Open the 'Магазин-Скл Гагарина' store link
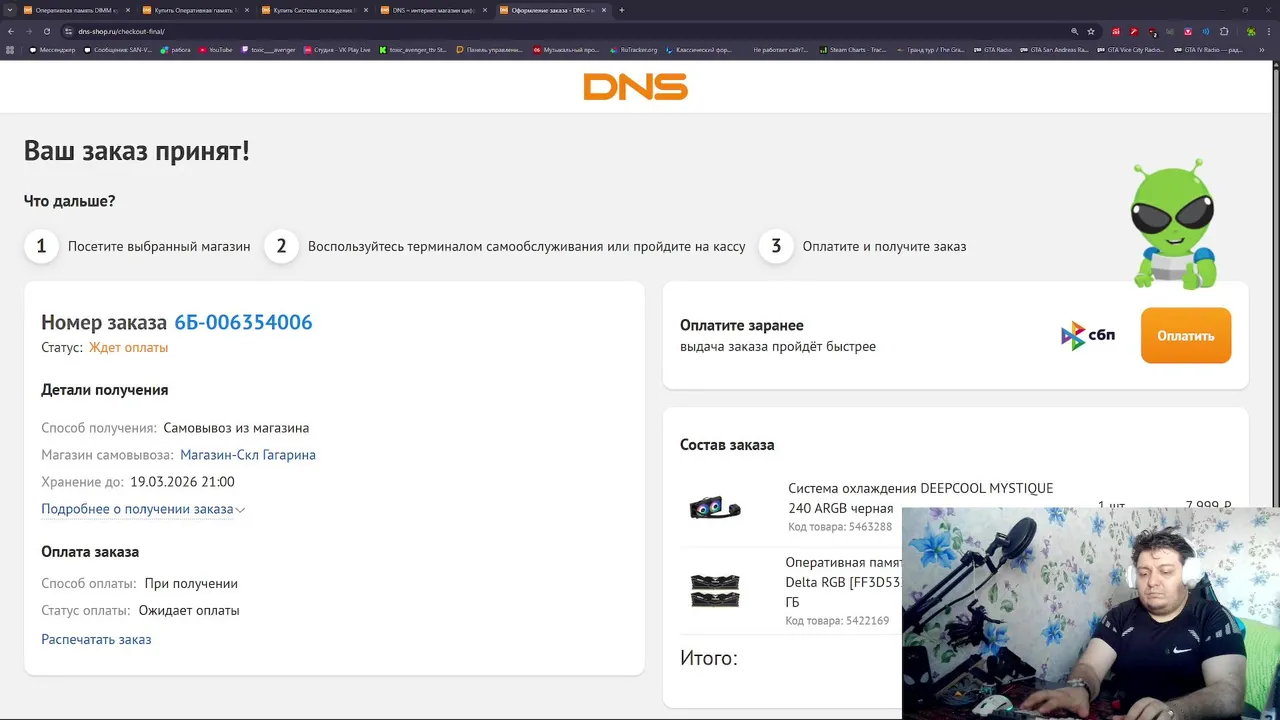 [248, 455]
